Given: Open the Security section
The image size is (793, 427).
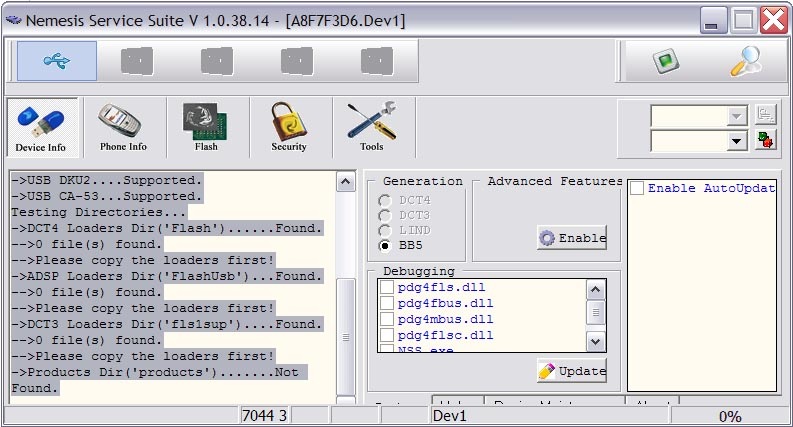Looking at the screenshot, I should pos(289,127).
